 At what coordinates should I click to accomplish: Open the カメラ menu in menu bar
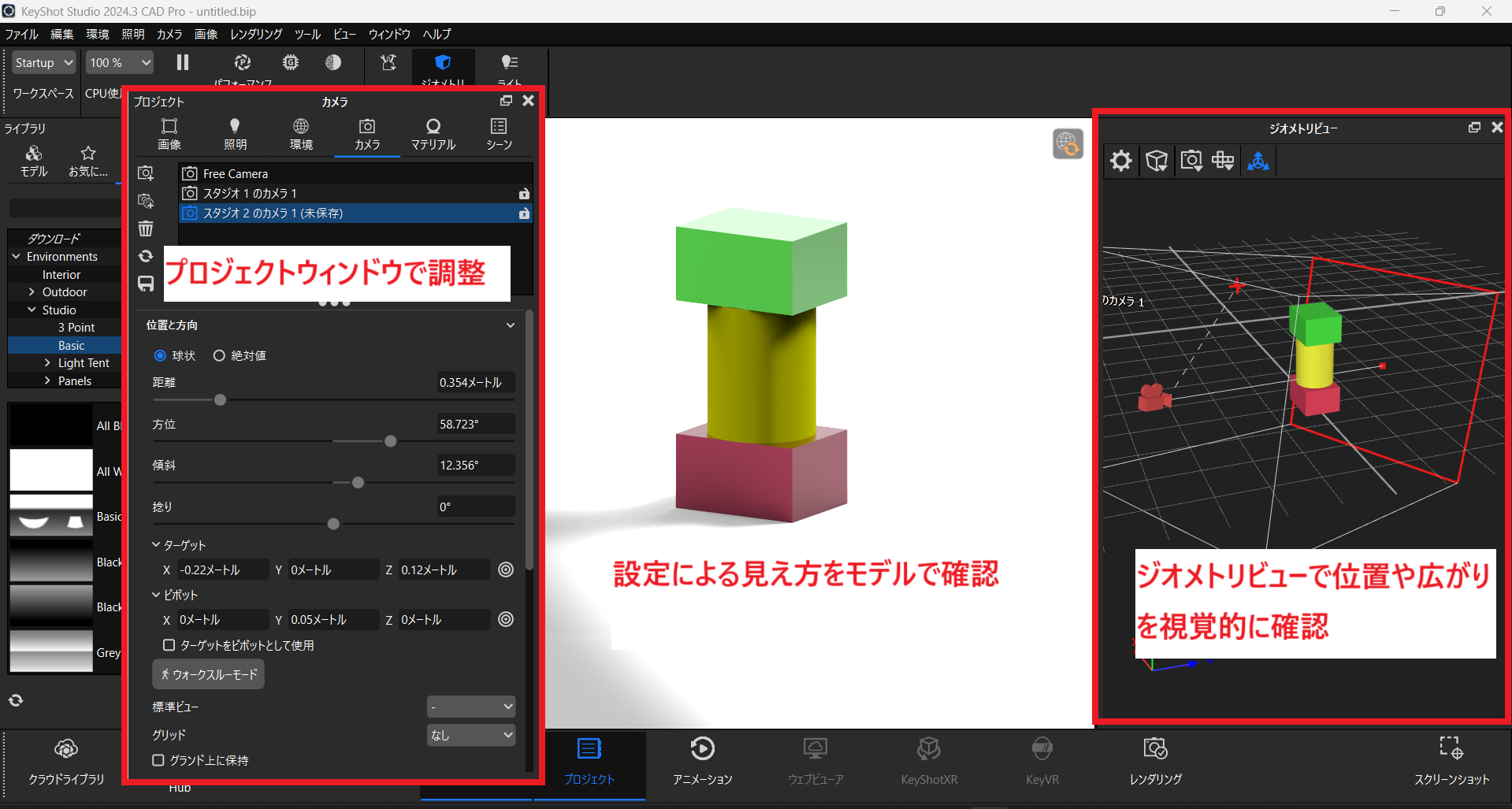click(x=169, y=34)
